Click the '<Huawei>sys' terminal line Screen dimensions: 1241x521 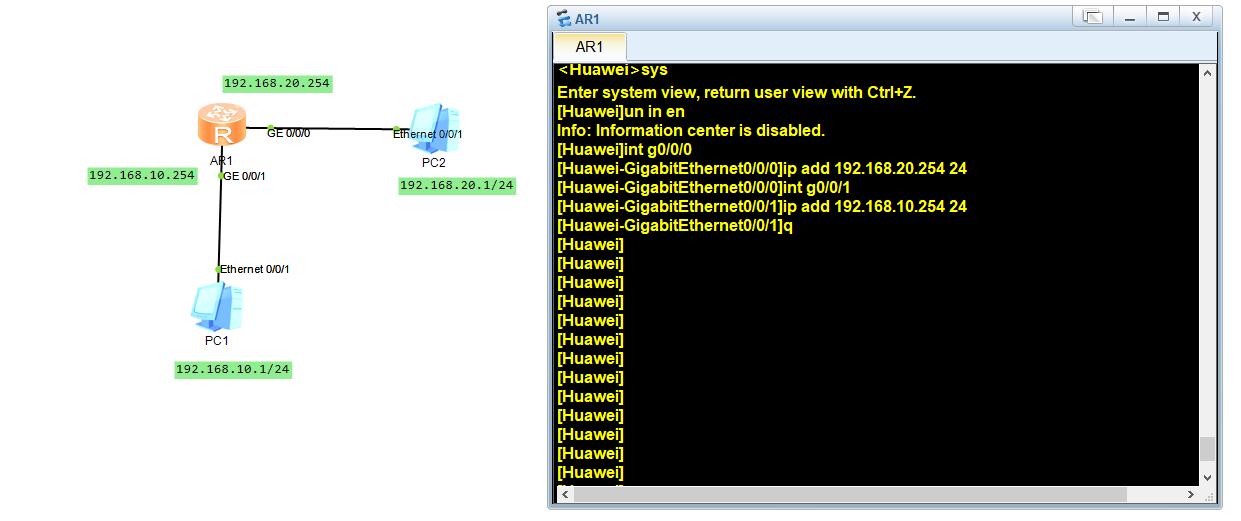pos(613,70)
